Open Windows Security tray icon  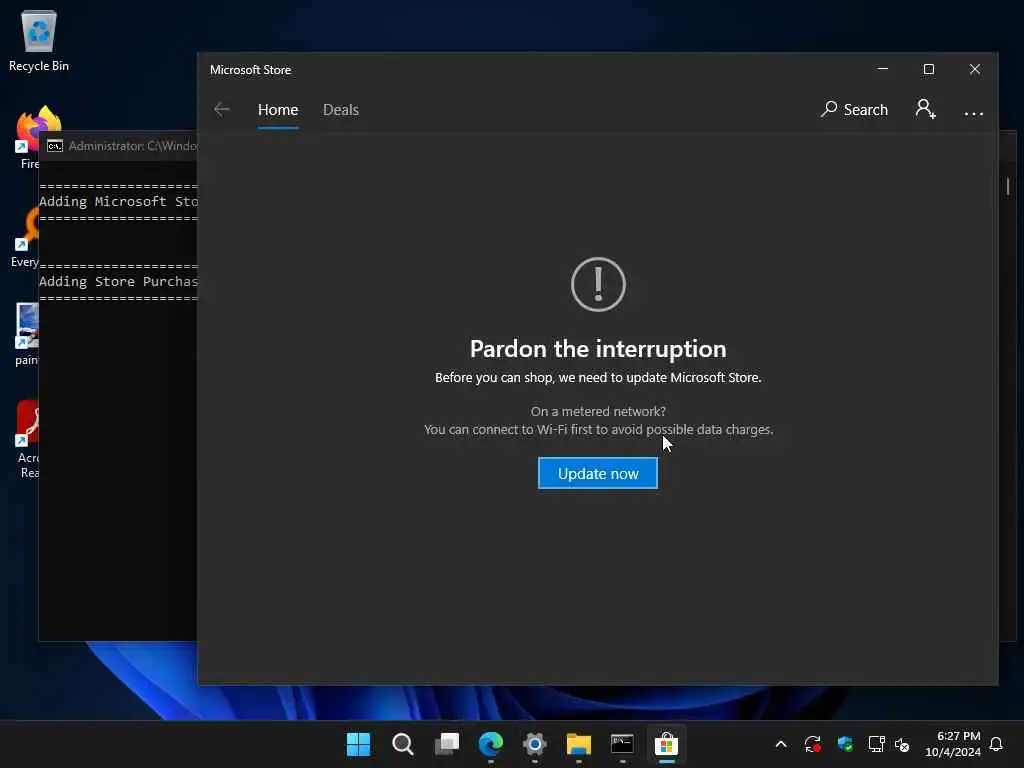(845, 744)
